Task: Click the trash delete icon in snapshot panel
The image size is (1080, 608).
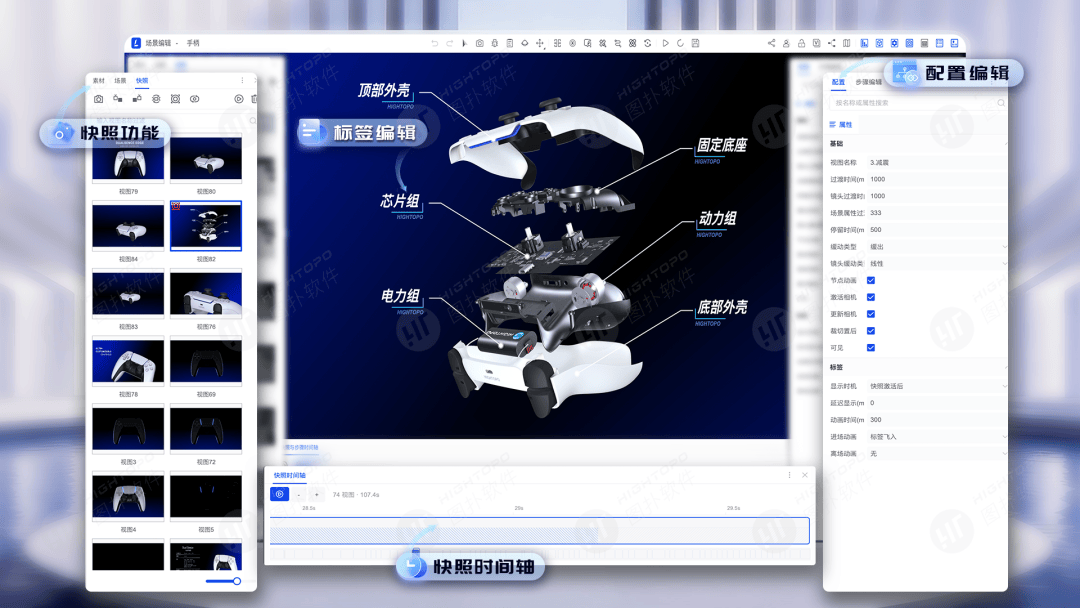Action: (x=254, y=99)
